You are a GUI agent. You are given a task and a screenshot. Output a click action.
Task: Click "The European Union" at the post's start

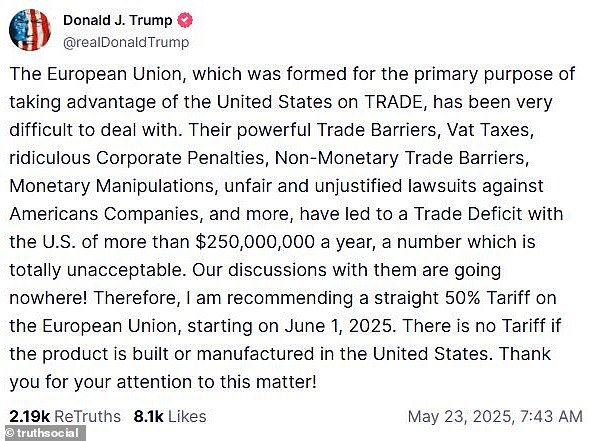coord(96,74)
